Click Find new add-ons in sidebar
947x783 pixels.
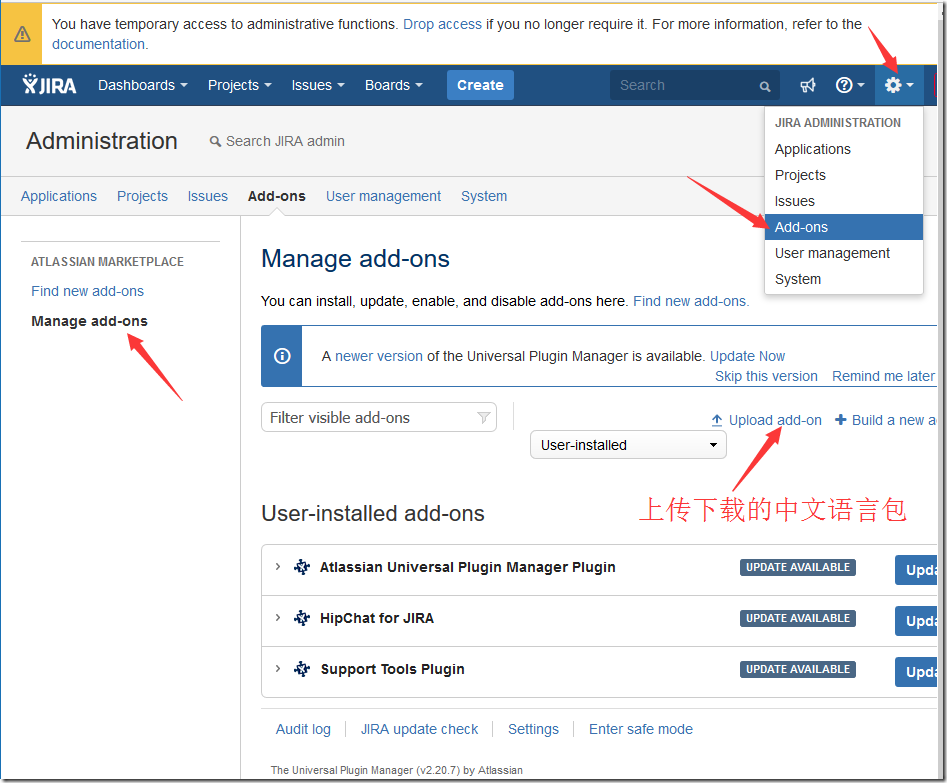(88, 291)
